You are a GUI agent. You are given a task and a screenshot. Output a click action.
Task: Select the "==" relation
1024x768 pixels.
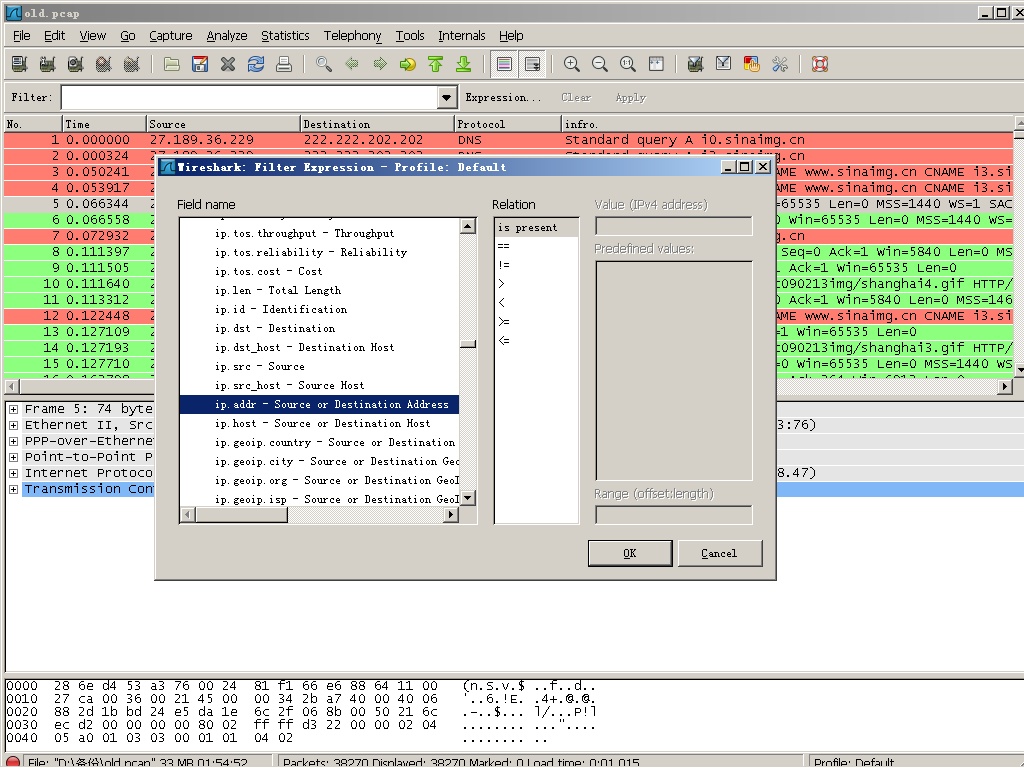click(536, 246)
